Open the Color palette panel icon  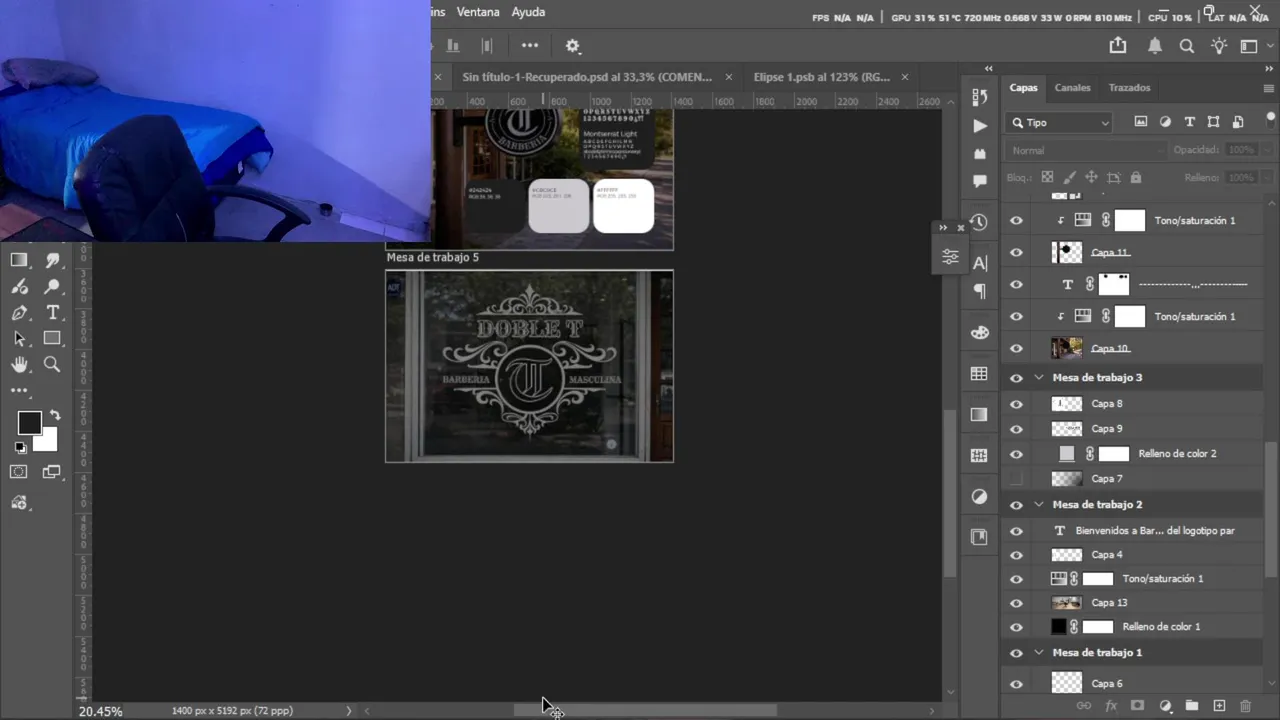[979, 333]
